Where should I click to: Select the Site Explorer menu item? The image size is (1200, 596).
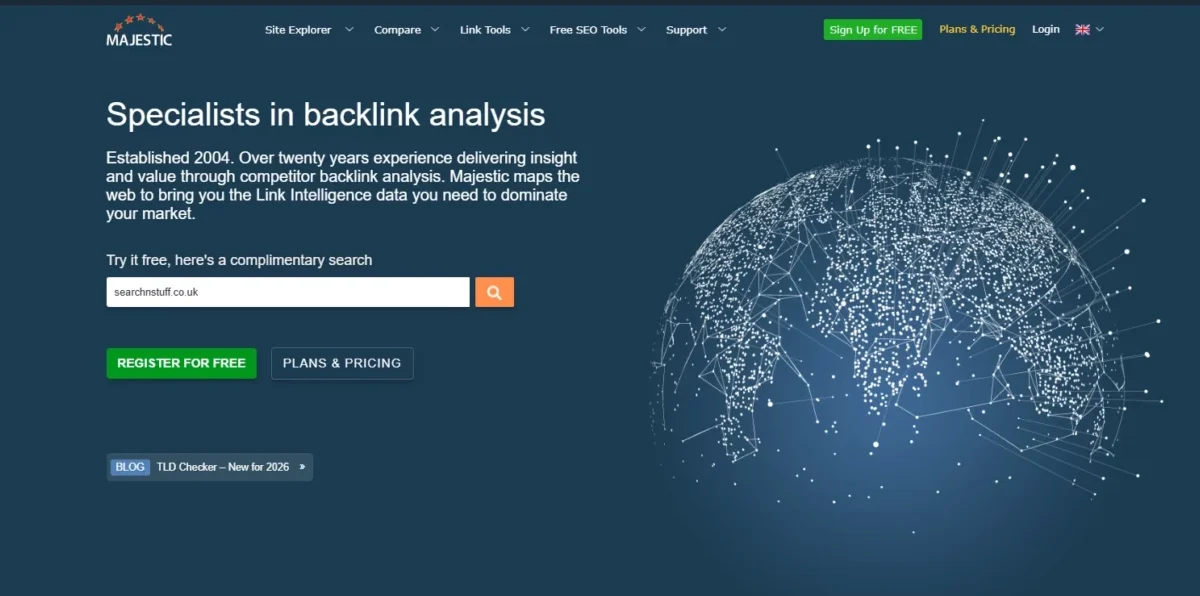point(298,30)
